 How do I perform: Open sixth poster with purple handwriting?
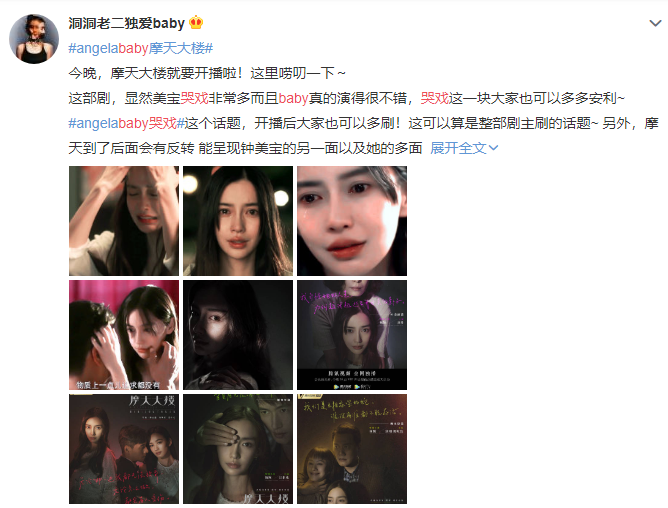tap(352, 335)
